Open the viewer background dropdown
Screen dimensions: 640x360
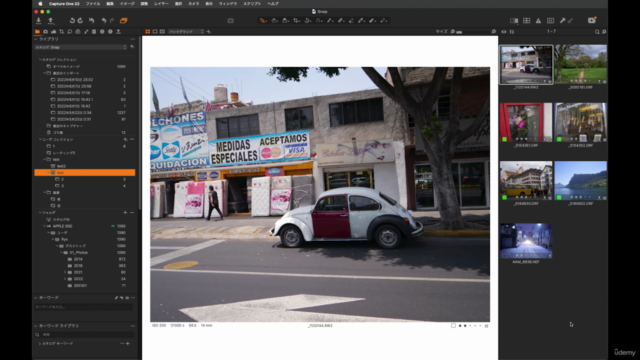pos(186,31)
